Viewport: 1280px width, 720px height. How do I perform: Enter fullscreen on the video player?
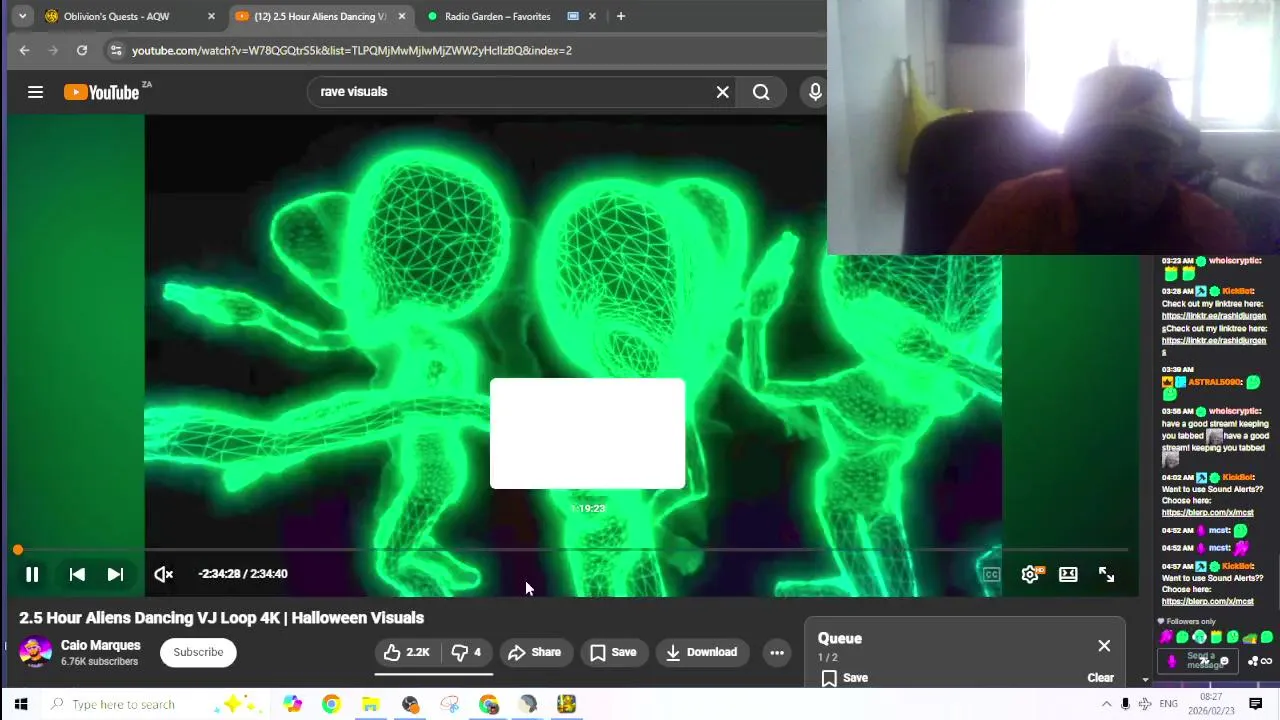point(1106,574)
